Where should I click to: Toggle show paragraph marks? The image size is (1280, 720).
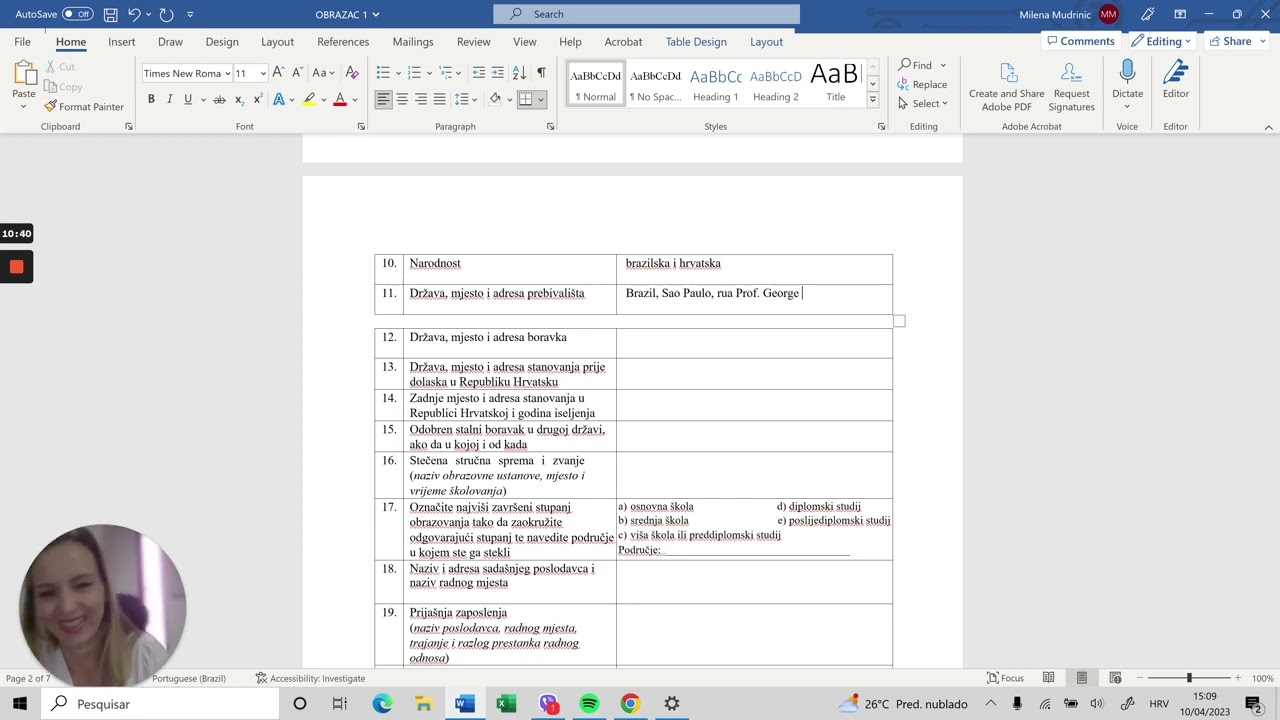(x=541, y=73)
